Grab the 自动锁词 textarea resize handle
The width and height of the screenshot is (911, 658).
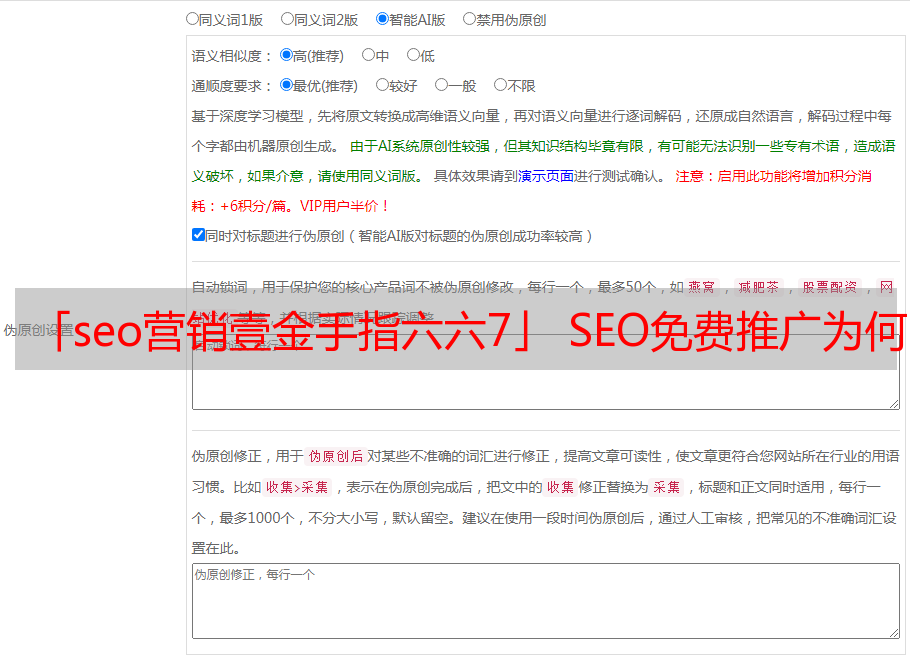[894, 404]
